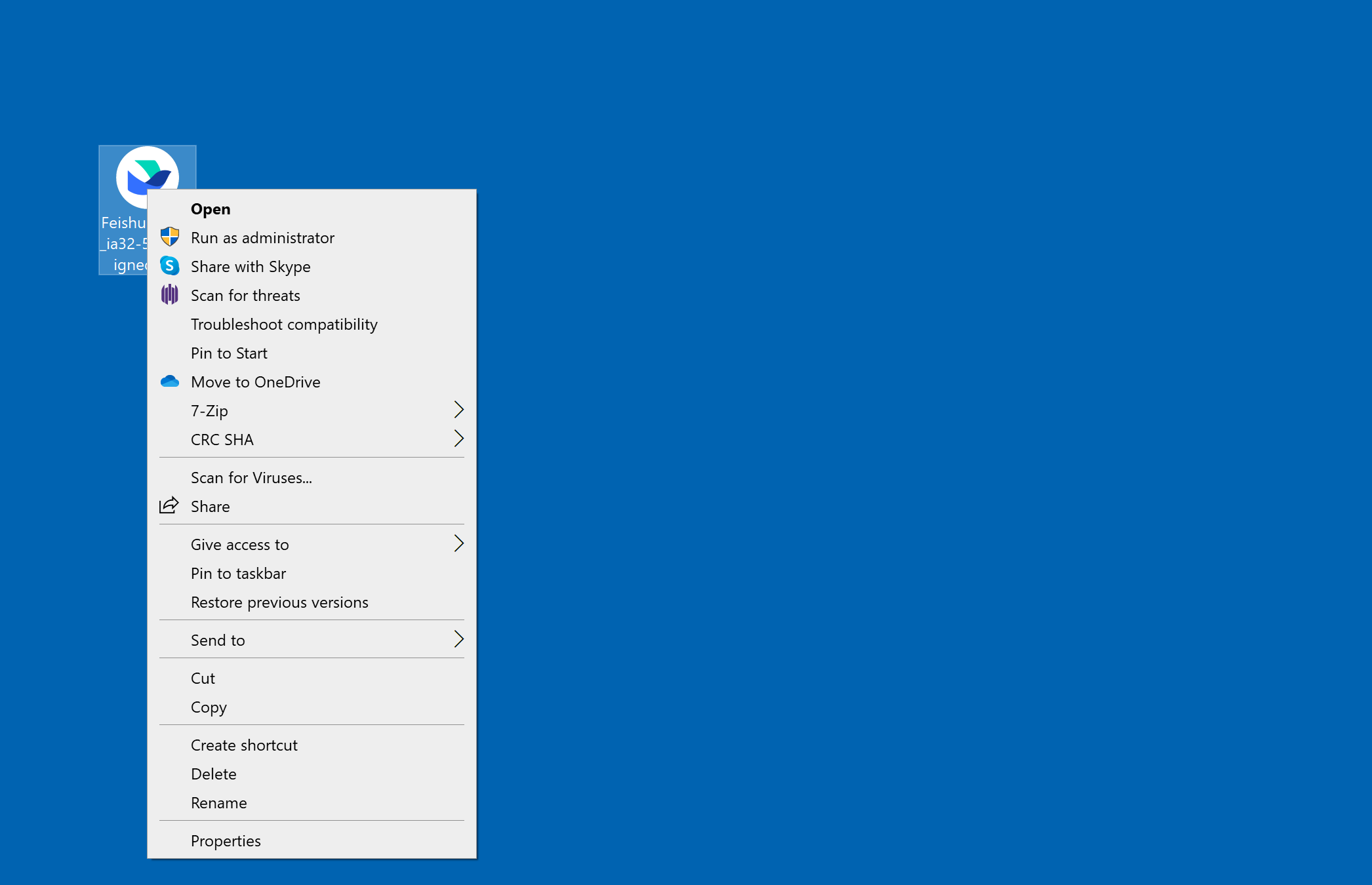Click the Run as administrator shield icon
The height and width of the screenshot is (885, 1372).
[x=170, y=237]
